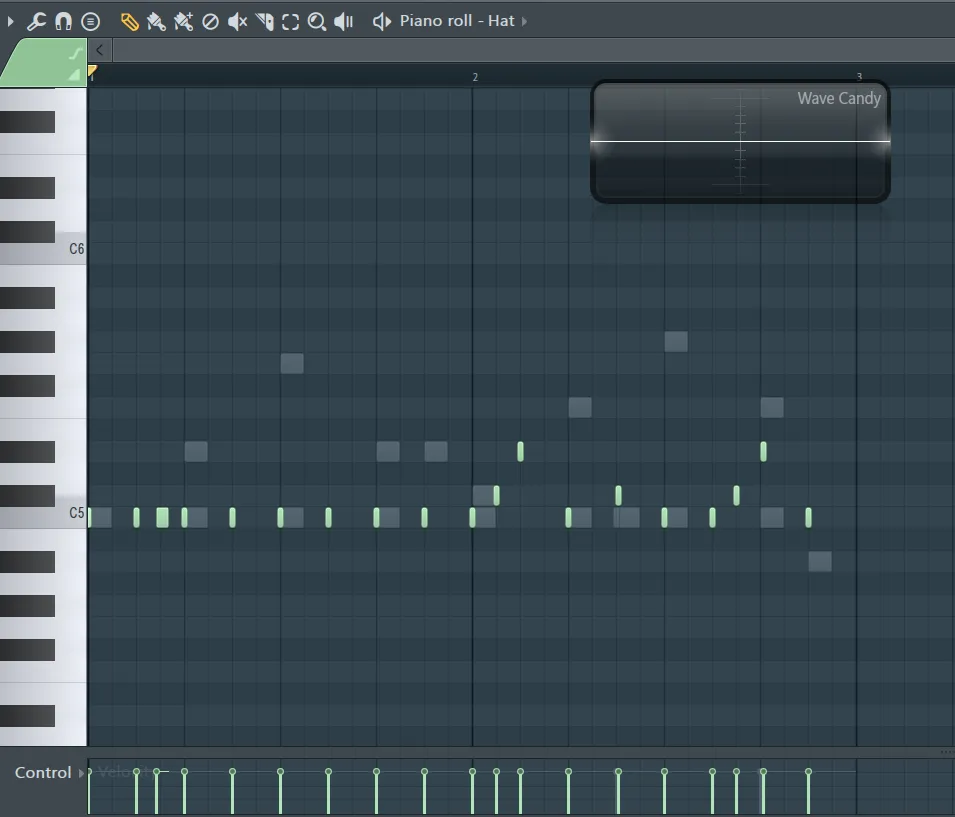This screenshot has width=955, height=817.
Task: Open the Piano roll - Hat channel selector
Action: [457, 21]
